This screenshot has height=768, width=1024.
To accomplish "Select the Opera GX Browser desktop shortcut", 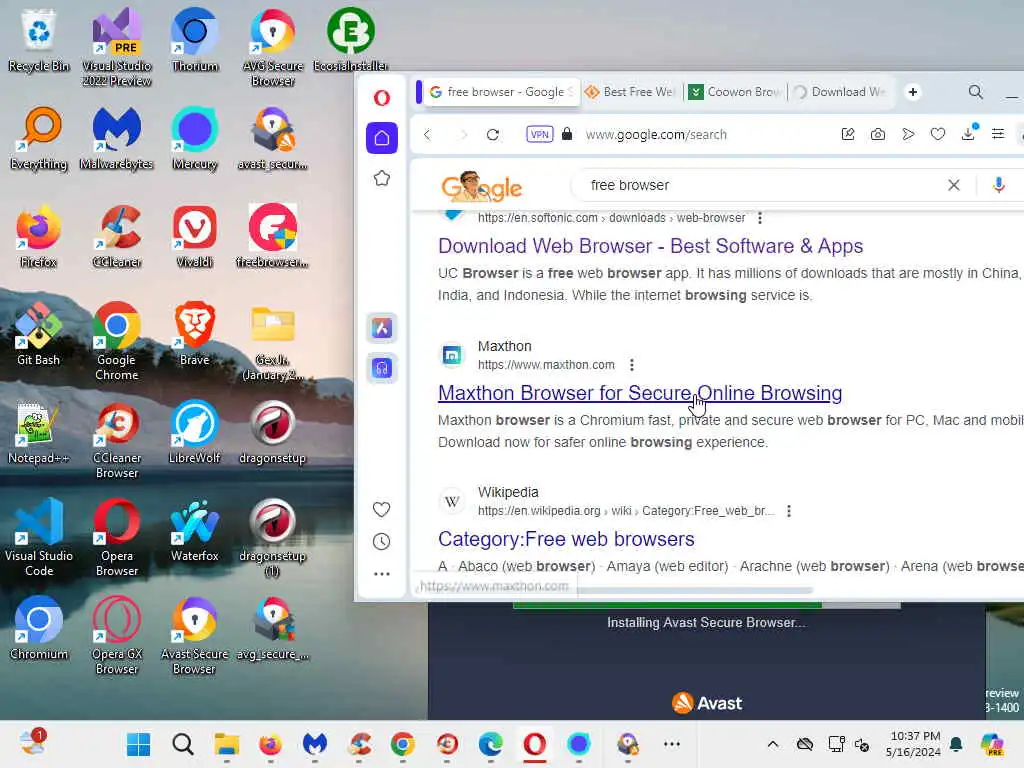I will click(116, 636).
